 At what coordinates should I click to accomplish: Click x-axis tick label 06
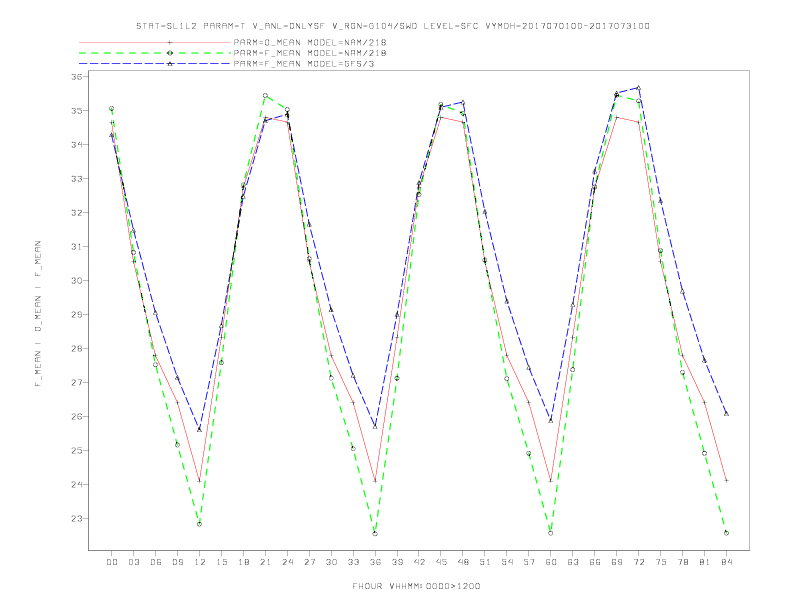click(156, 562)
